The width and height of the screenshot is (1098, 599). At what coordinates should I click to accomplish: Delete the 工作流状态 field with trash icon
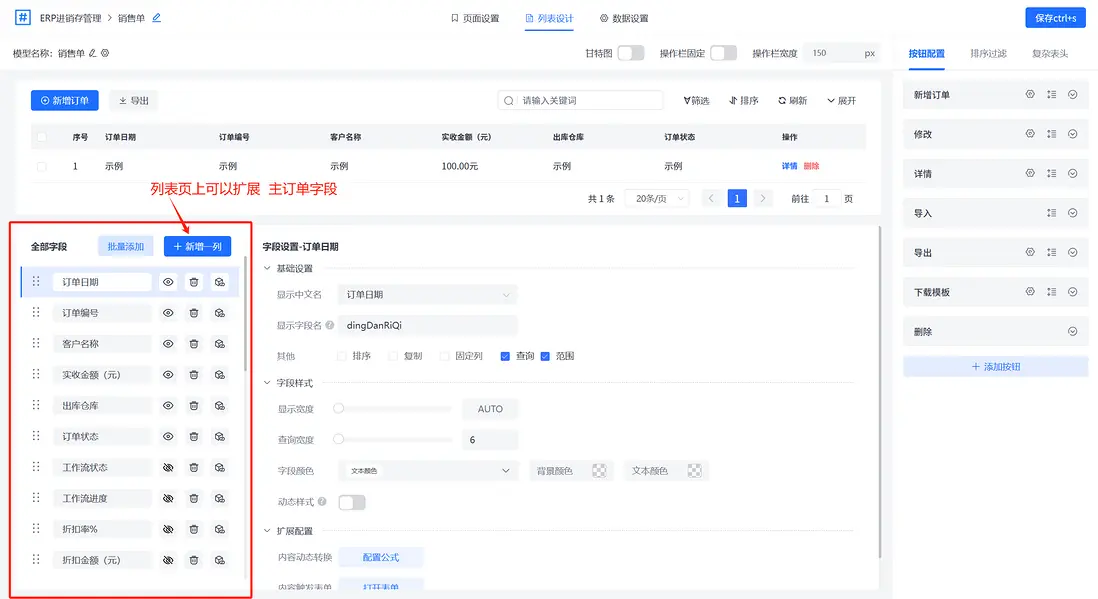pos(194,467)
